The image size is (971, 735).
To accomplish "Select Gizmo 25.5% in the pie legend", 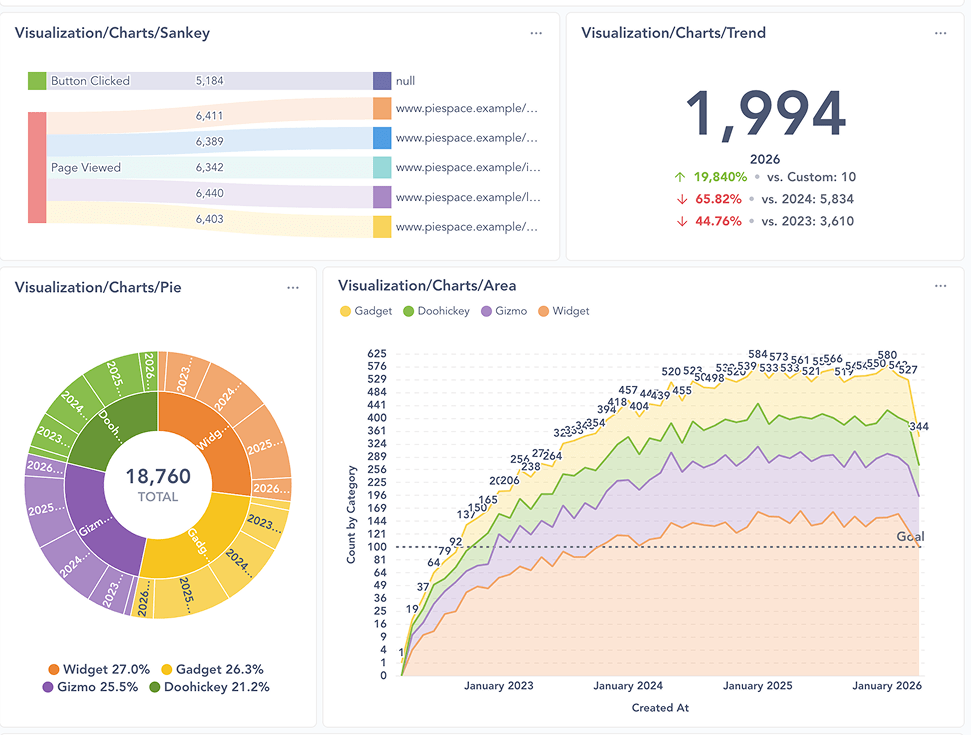I will click(89, 687).
